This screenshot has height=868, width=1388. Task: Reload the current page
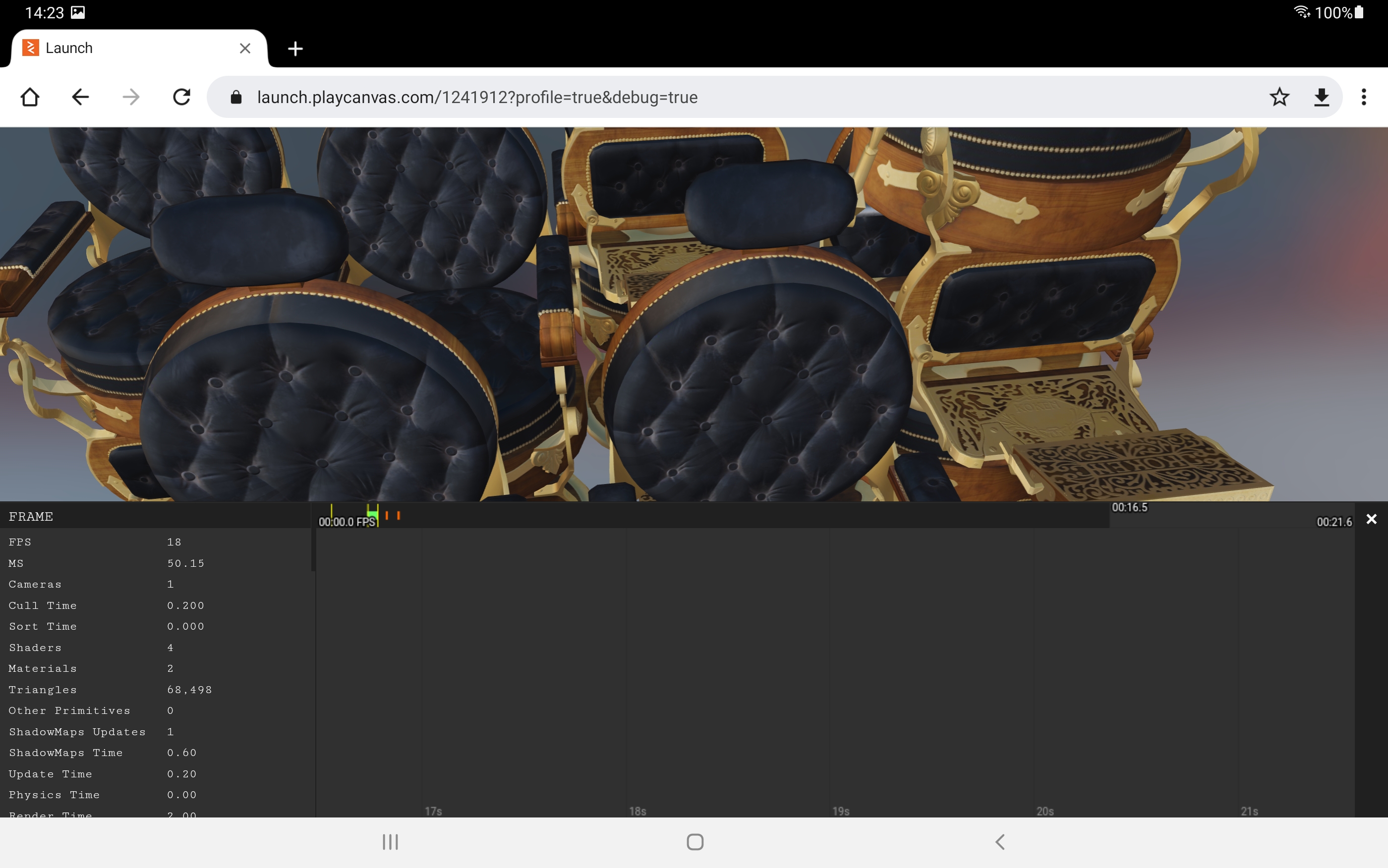pos(181,97)
